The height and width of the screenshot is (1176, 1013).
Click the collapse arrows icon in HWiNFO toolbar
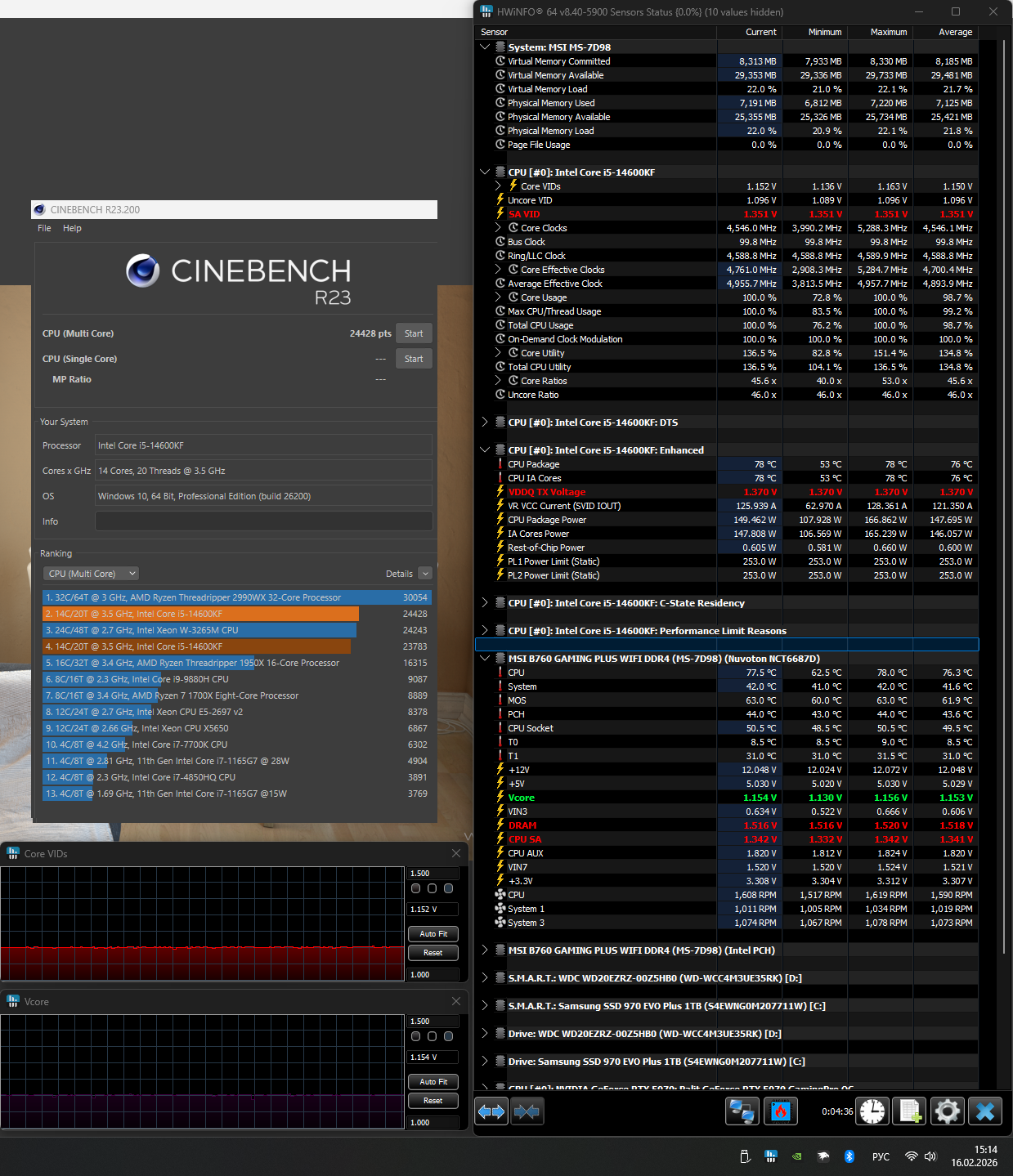point(527,1111)
